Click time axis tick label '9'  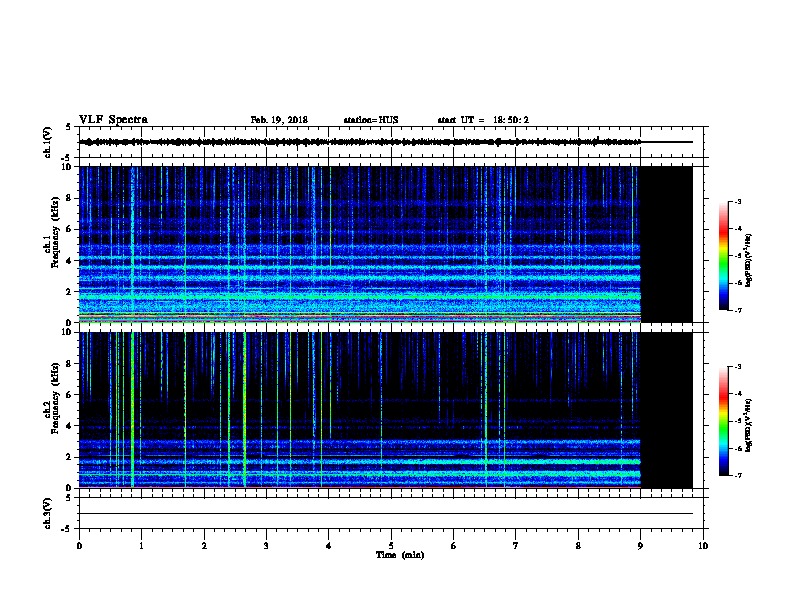640,545
